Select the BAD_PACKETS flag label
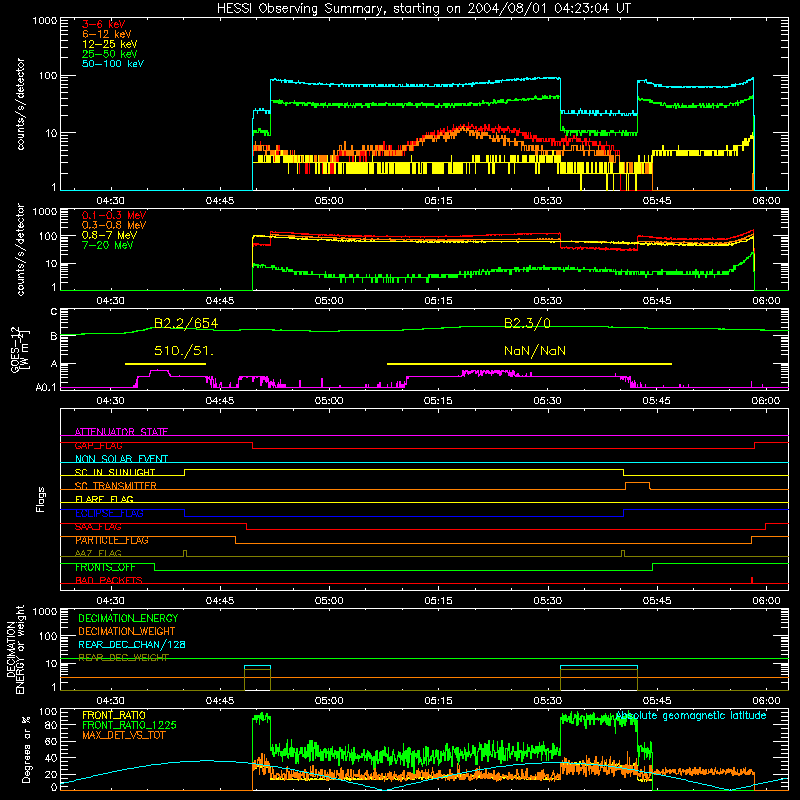Image resolution: width=800 pixels, height=800 pixels. [109, 580]
